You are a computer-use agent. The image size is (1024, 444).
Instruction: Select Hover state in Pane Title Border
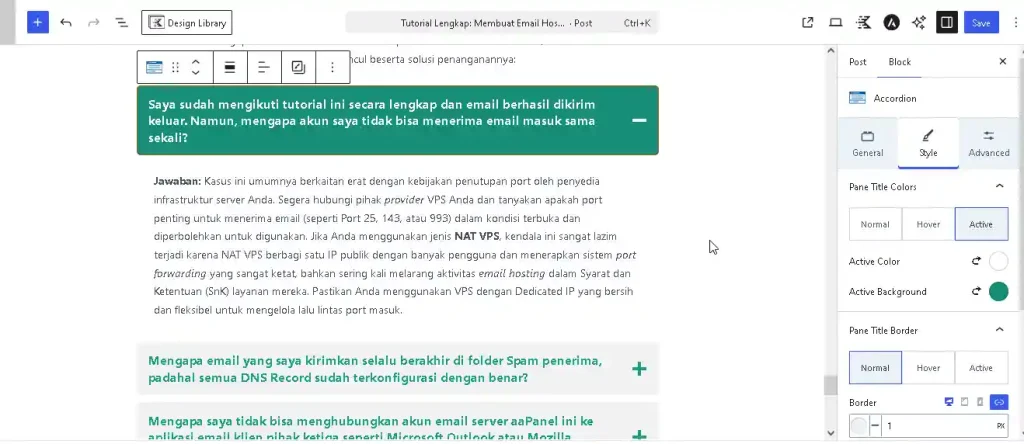pyautogui.click(x=928, y=368)
